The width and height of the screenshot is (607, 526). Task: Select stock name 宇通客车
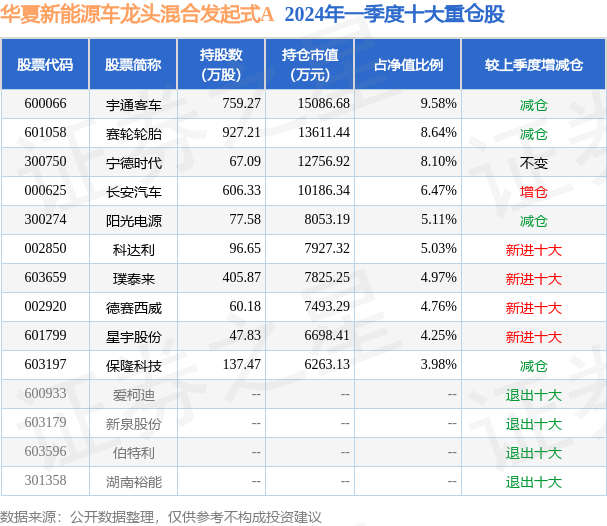(134, 105)
